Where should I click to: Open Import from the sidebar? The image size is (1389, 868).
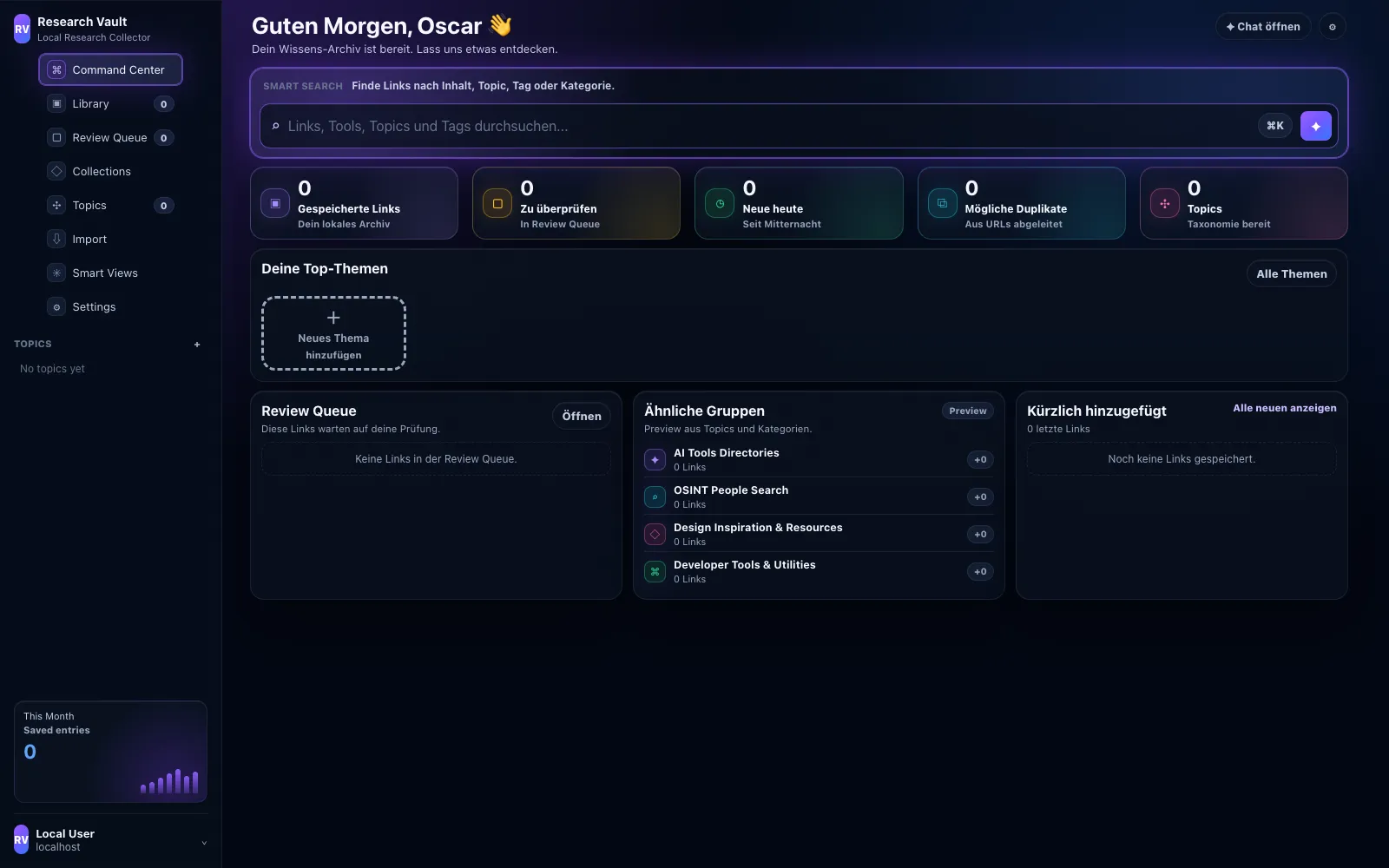tap(110, 239)
